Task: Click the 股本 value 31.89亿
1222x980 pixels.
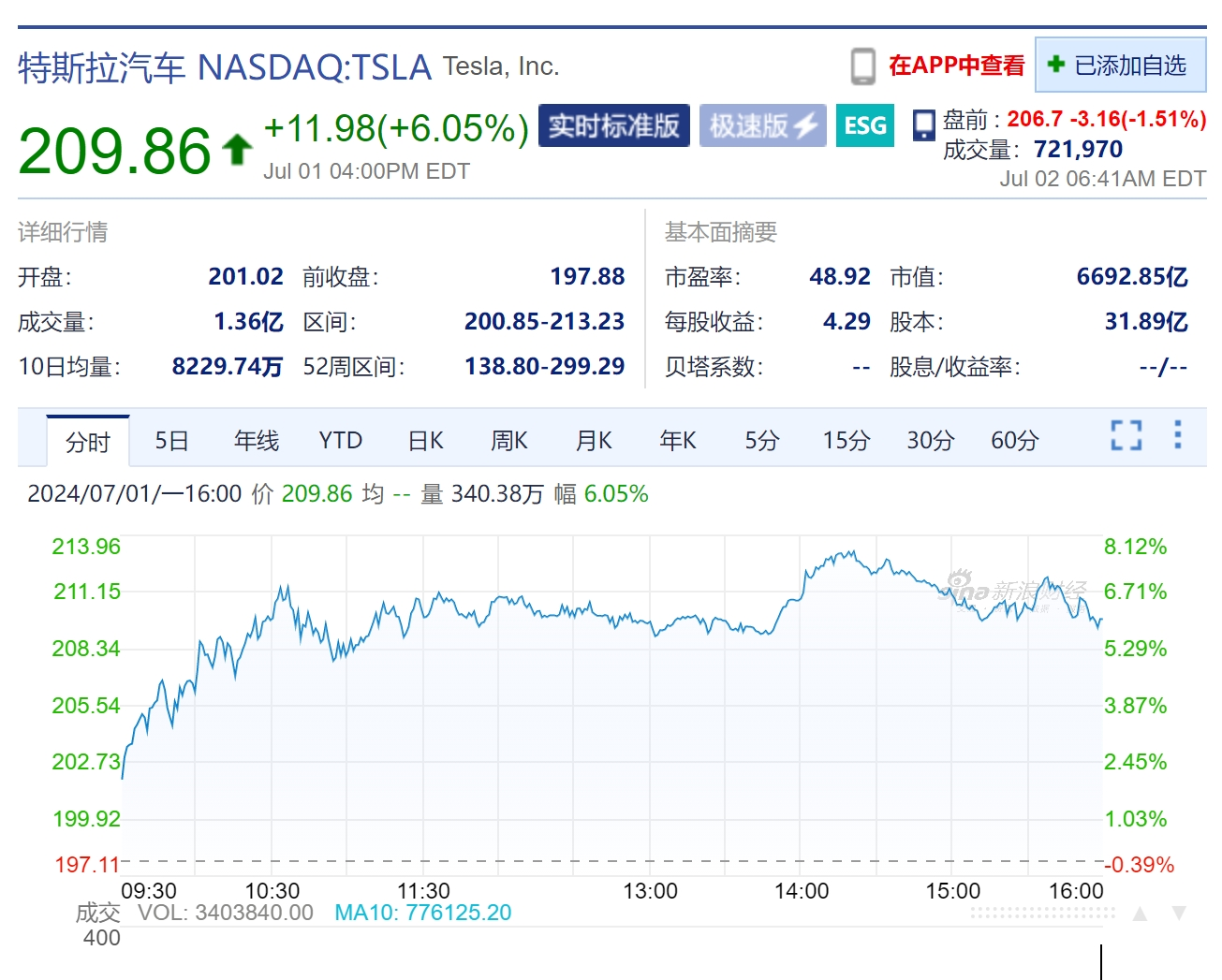Action: click(x=1146, y=322)
